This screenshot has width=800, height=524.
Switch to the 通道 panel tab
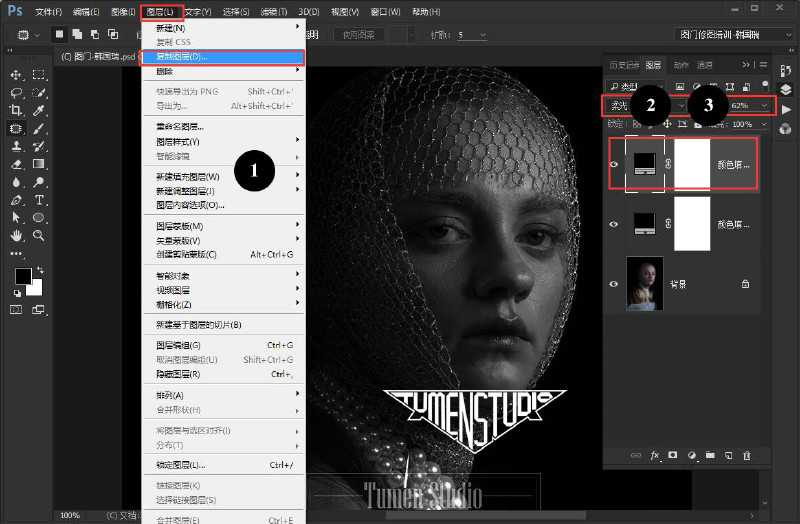tap(705, 65)
